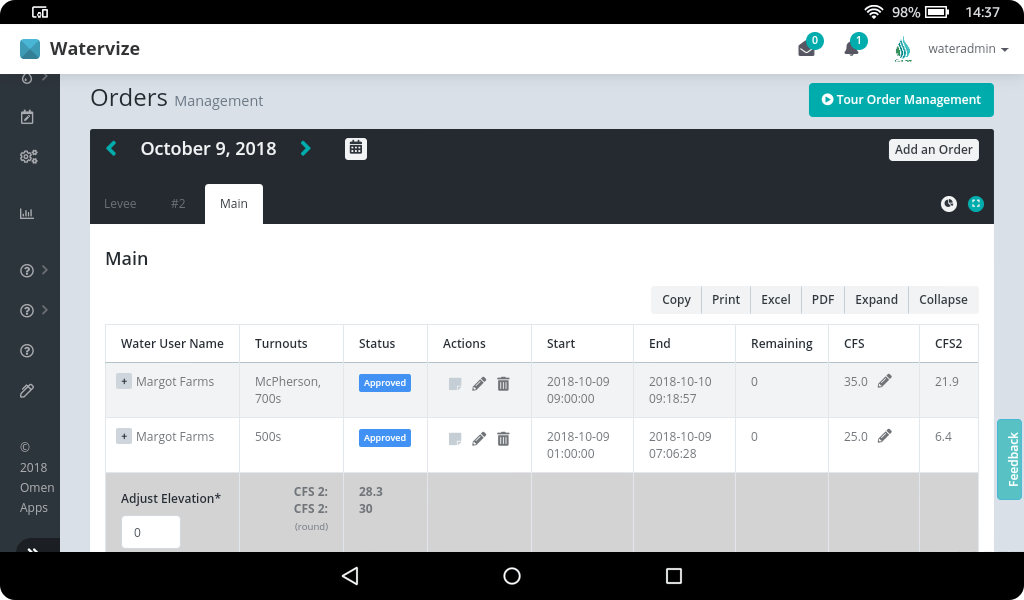Click the October 9, 2018 date heading
This screenshot has height=600, width=1024.
(x=208, y=149)
